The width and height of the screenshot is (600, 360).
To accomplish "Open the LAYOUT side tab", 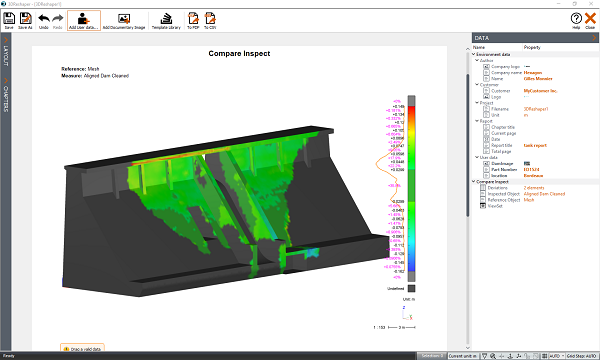I will point(6,52).
